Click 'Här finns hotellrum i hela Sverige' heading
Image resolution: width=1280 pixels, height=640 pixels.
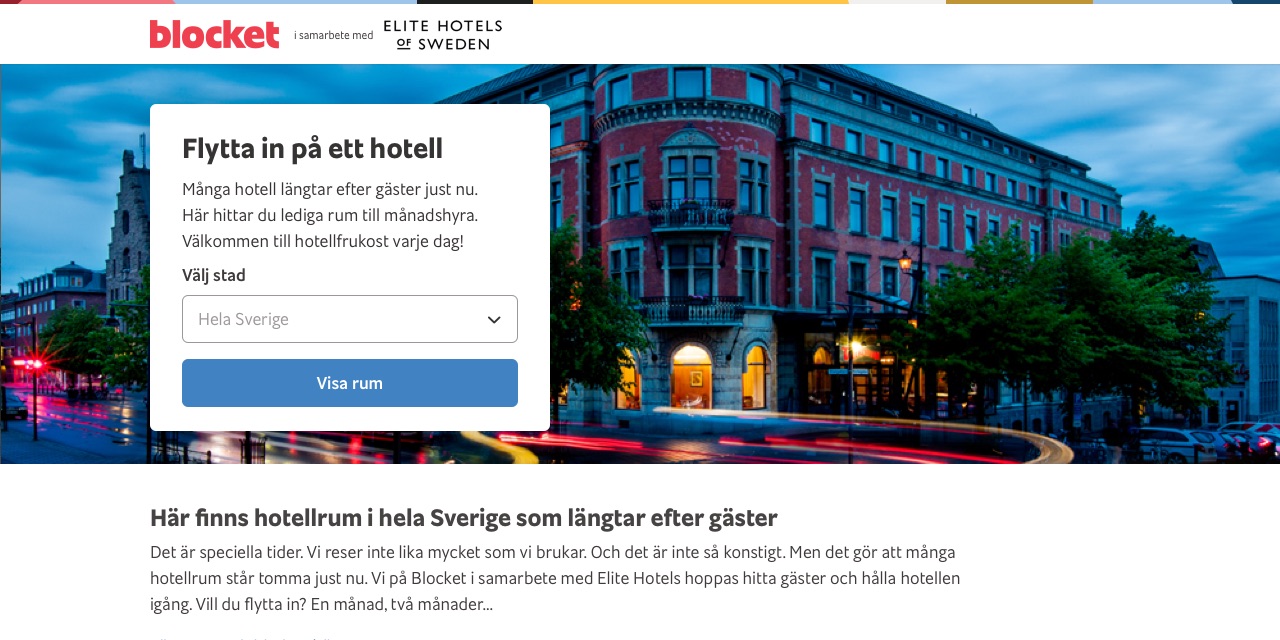click(x=464, y=518)
